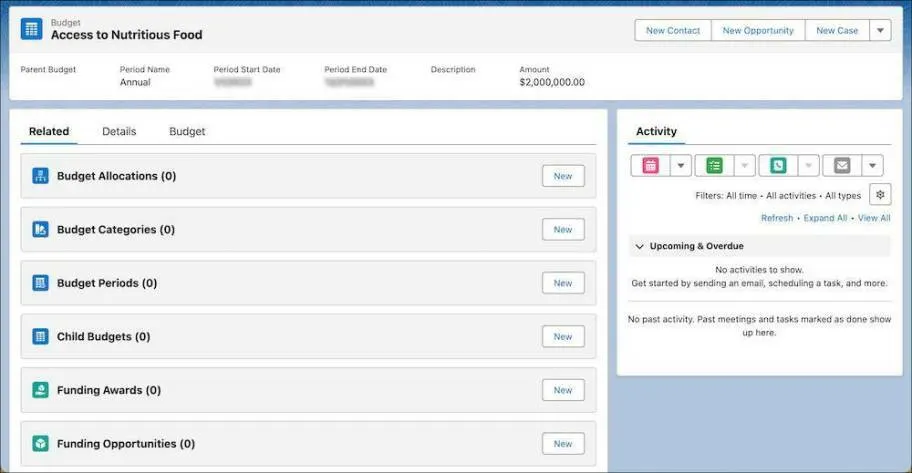Image resolution: width=912 pixels, height=473 pixels.
Task: Click the Funding Opportunities cube icon
Action: click(40, 443)
